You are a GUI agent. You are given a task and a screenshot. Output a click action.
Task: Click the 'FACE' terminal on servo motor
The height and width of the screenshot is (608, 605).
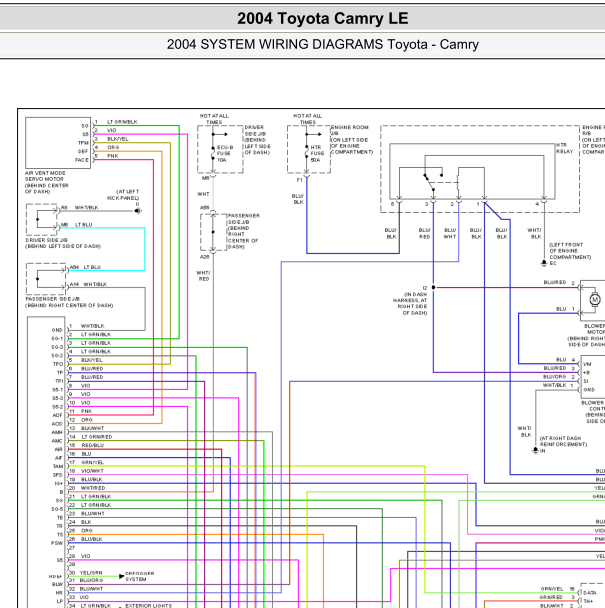pyautogui.click(x=82, y=160)
